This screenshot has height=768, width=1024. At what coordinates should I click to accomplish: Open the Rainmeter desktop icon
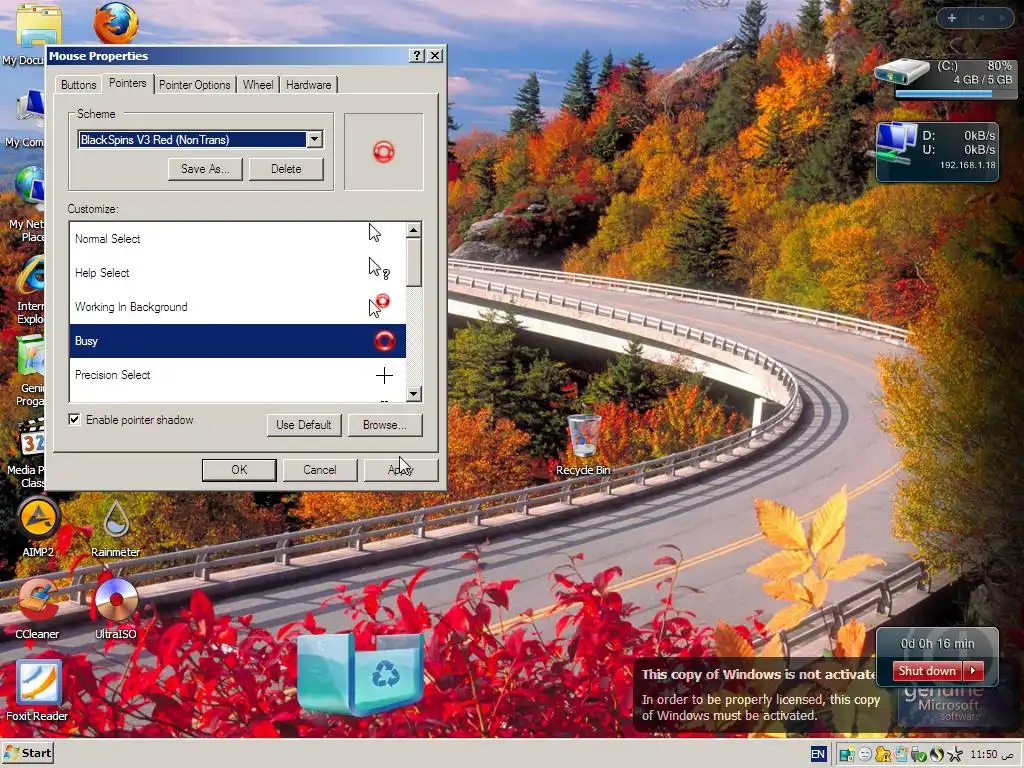coord(116,526)
